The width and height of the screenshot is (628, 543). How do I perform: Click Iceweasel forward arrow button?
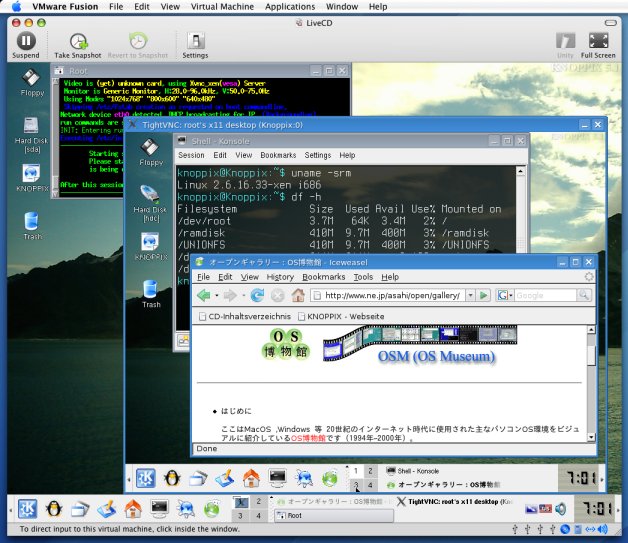click(229, 296)
